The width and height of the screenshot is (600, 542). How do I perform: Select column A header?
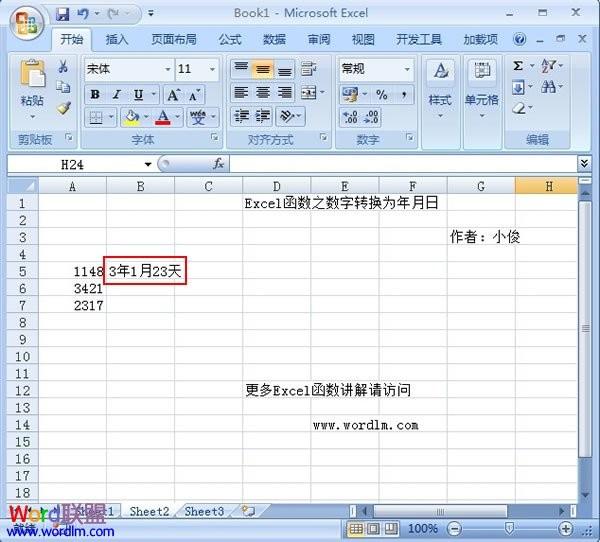[x=72, y=186]
